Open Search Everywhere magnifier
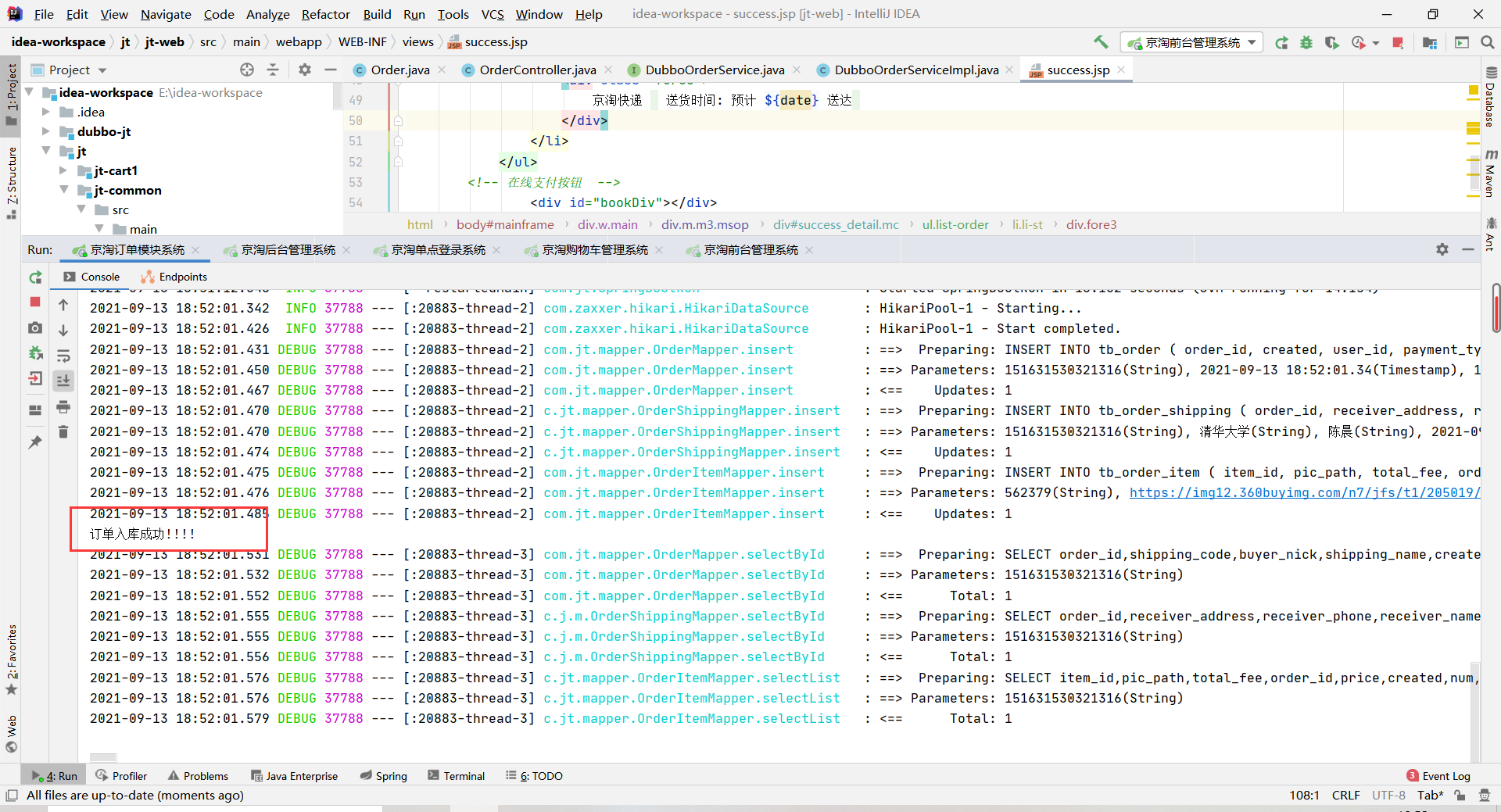 click(1488, 42)
